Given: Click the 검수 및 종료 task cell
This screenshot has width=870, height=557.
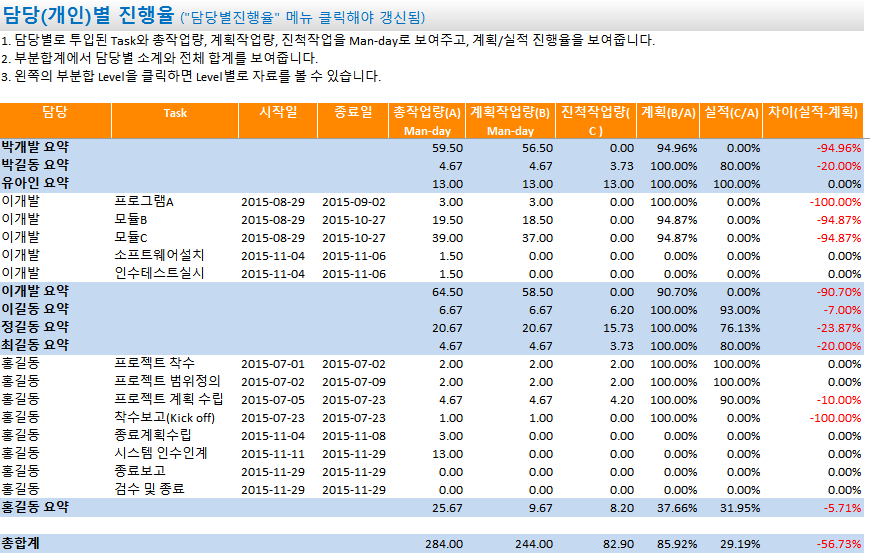Looking at the screenshot, I should 149,490.
